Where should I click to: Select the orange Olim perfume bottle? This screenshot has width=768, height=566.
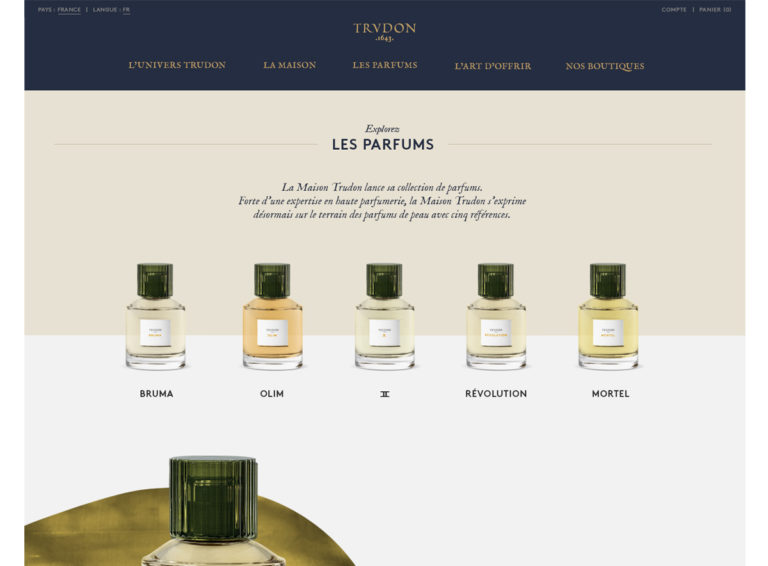(272, 316)
